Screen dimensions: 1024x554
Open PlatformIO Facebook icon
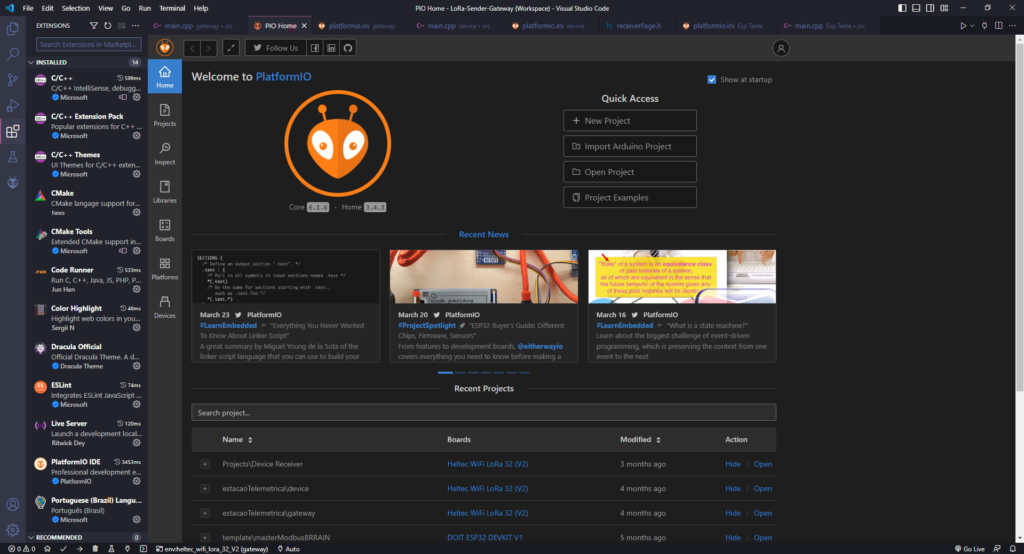point(315,48)
